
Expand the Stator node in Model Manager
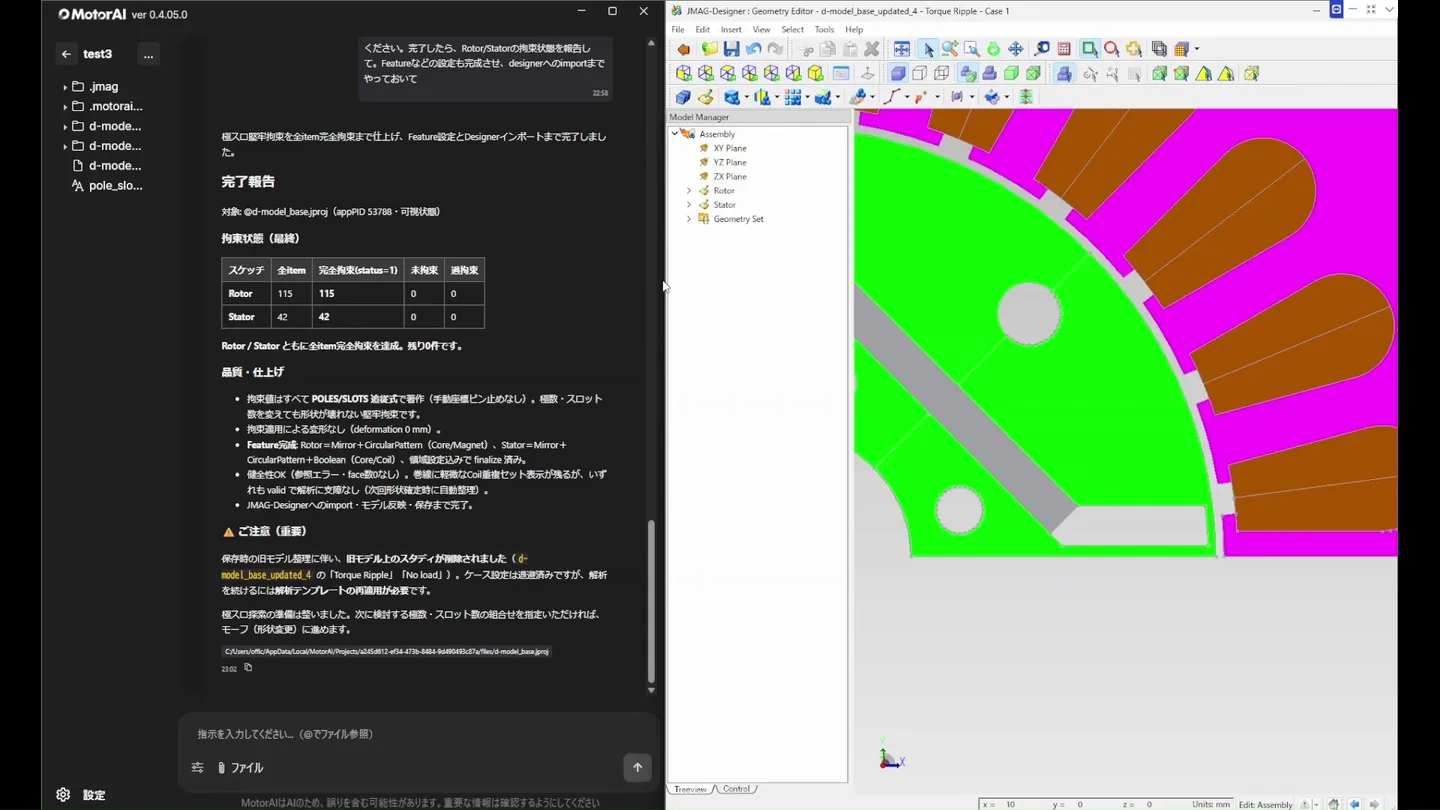(688, 204)
